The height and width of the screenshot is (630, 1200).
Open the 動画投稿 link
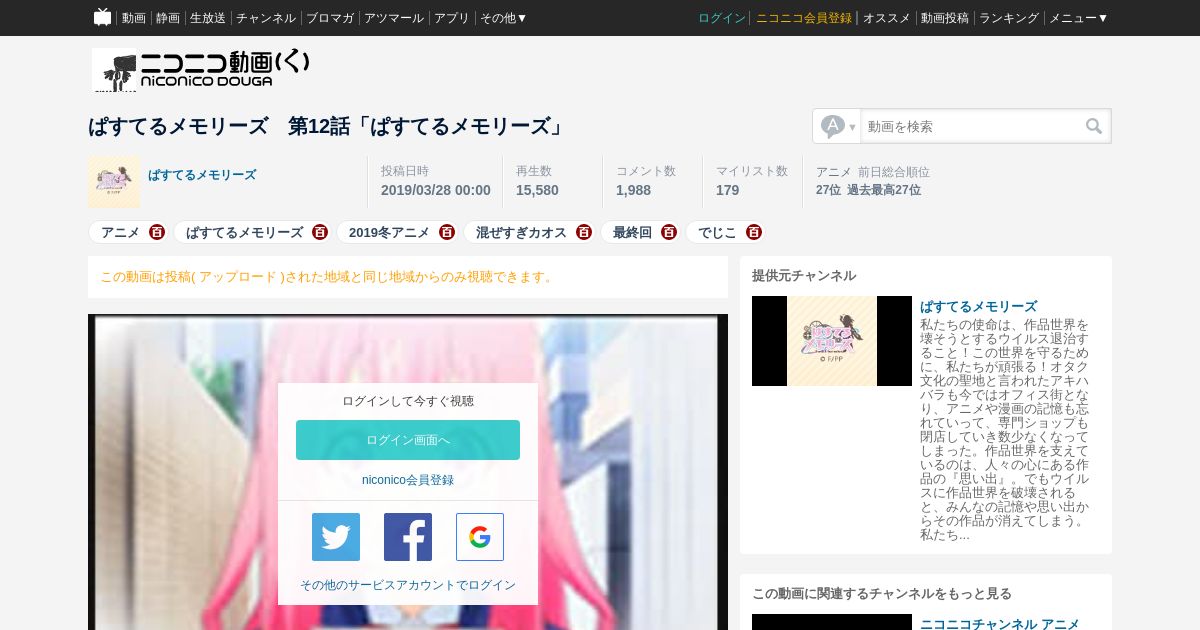pos(945,18)
